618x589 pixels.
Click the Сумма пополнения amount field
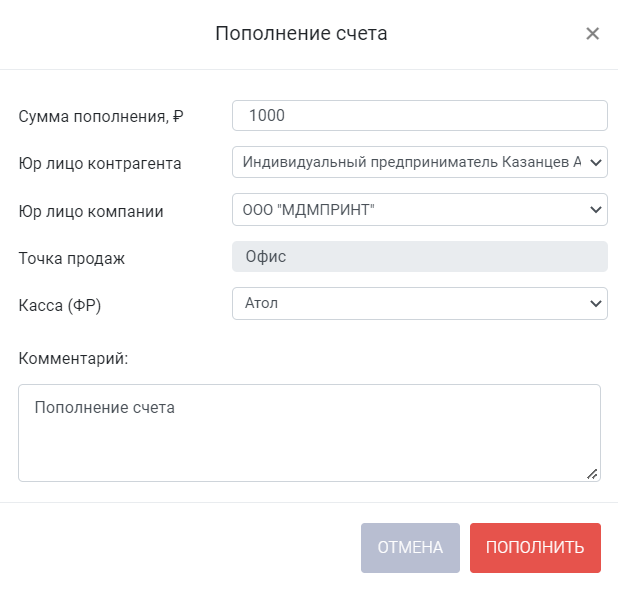click(x=420, y=116)
